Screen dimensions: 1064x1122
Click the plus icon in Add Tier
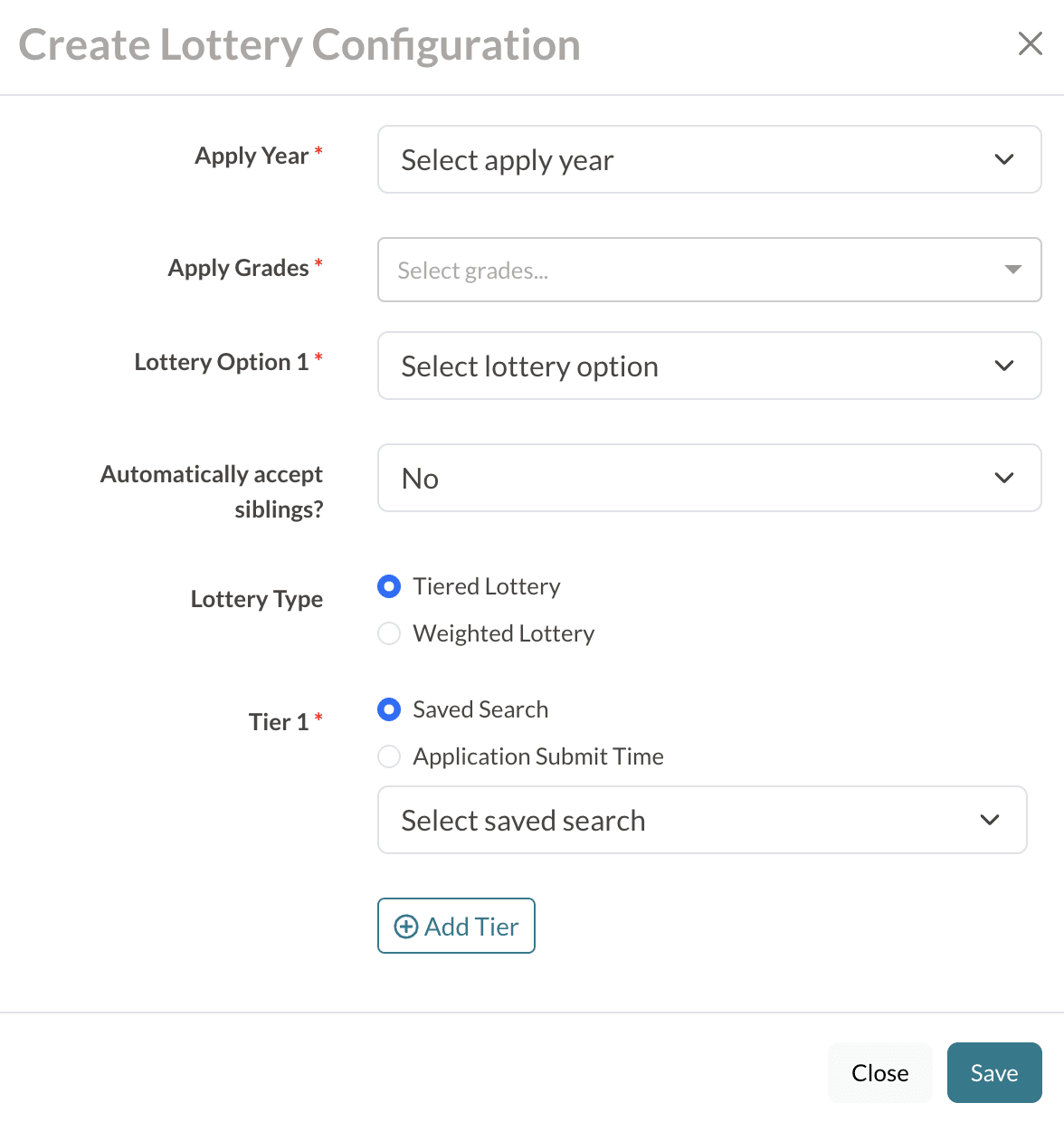pyautogui.click(x=405, y=927)
